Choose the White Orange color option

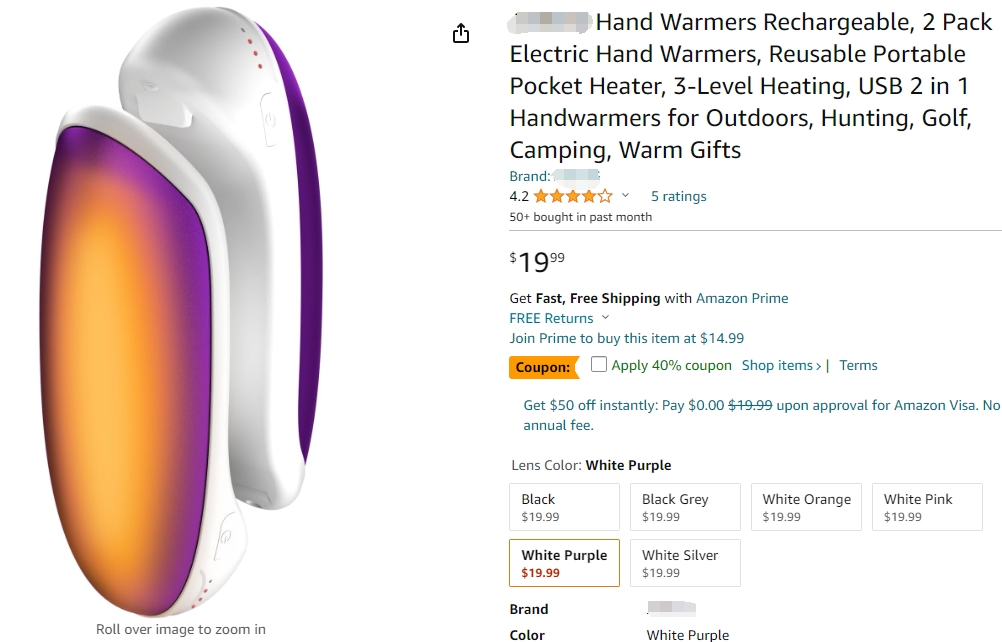pos(806,507)
